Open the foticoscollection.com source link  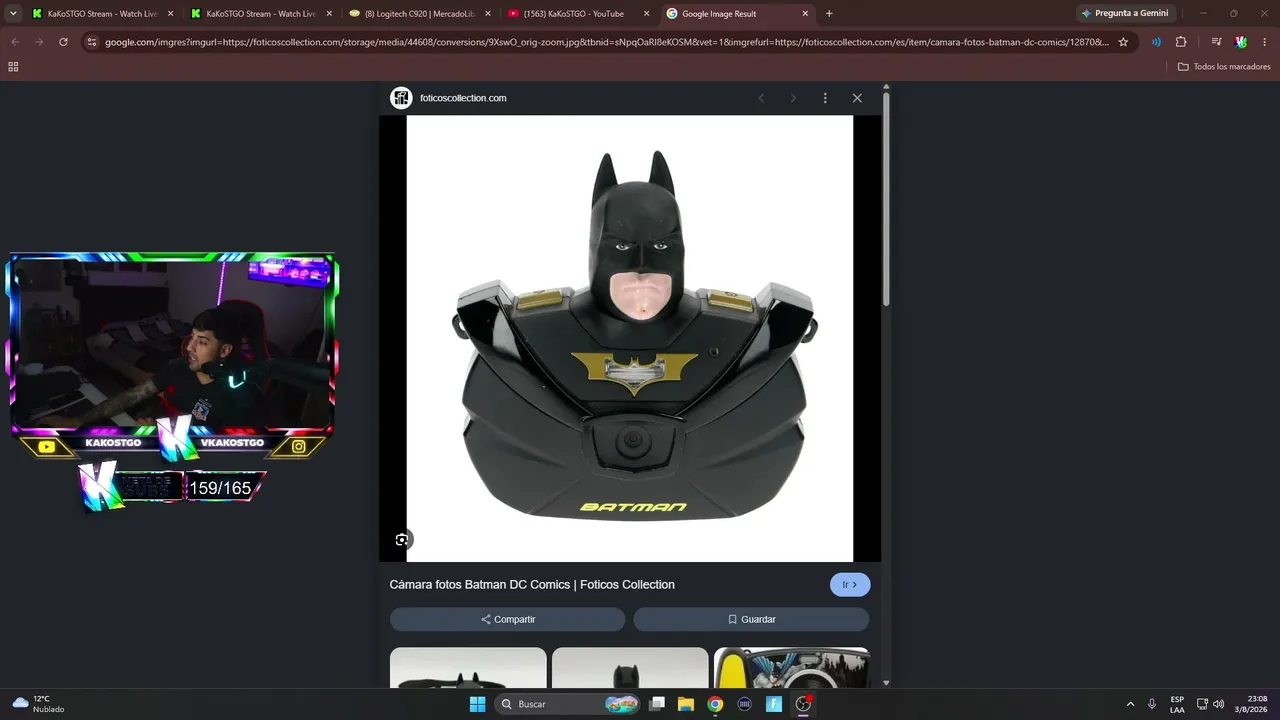coord(463,98)
